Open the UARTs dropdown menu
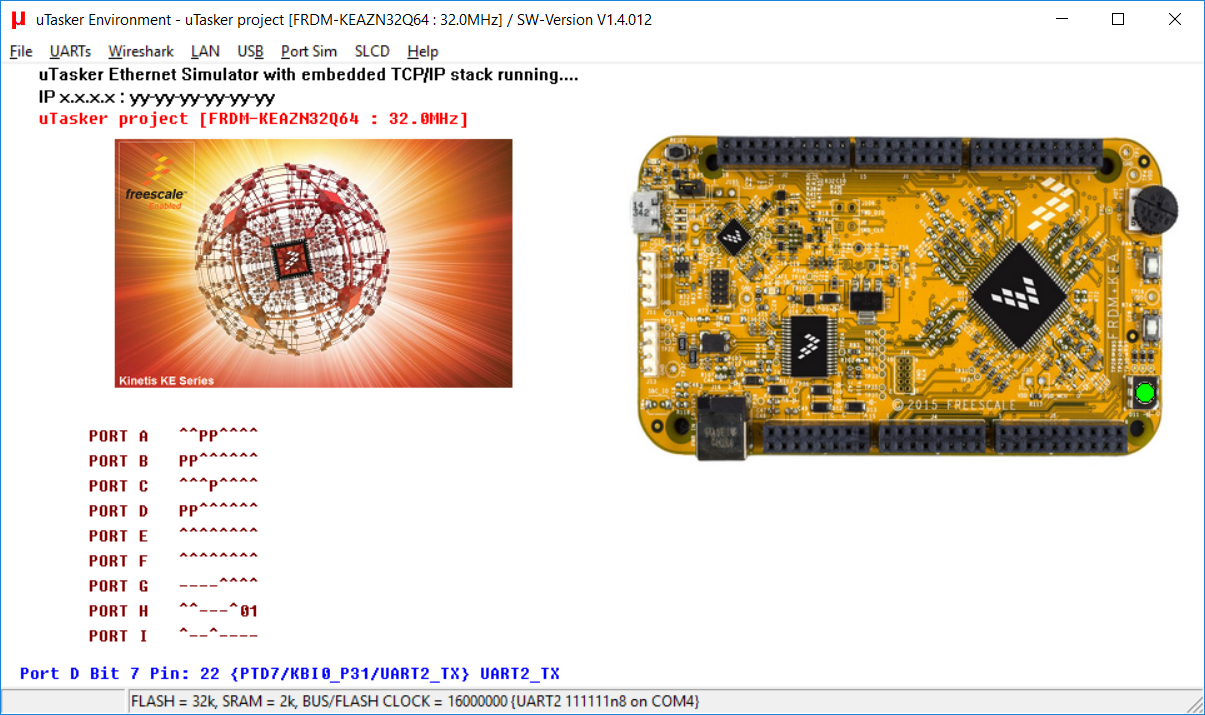Screen dimensions: 1205x715 (70, 51)
